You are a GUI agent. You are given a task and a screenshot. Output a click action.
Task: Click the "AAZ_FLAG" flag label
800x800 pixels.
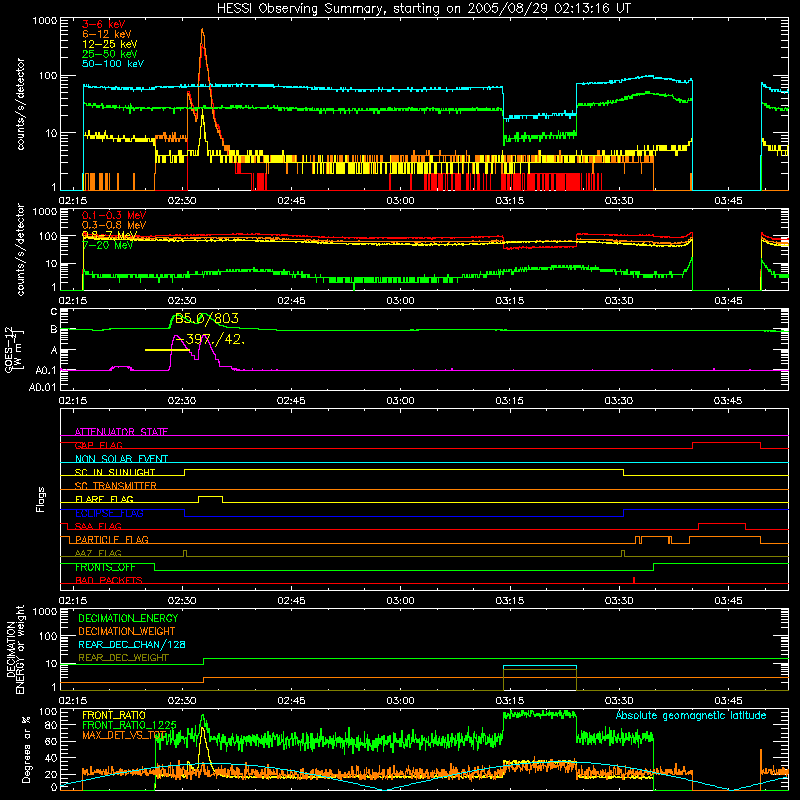[98, 553]
